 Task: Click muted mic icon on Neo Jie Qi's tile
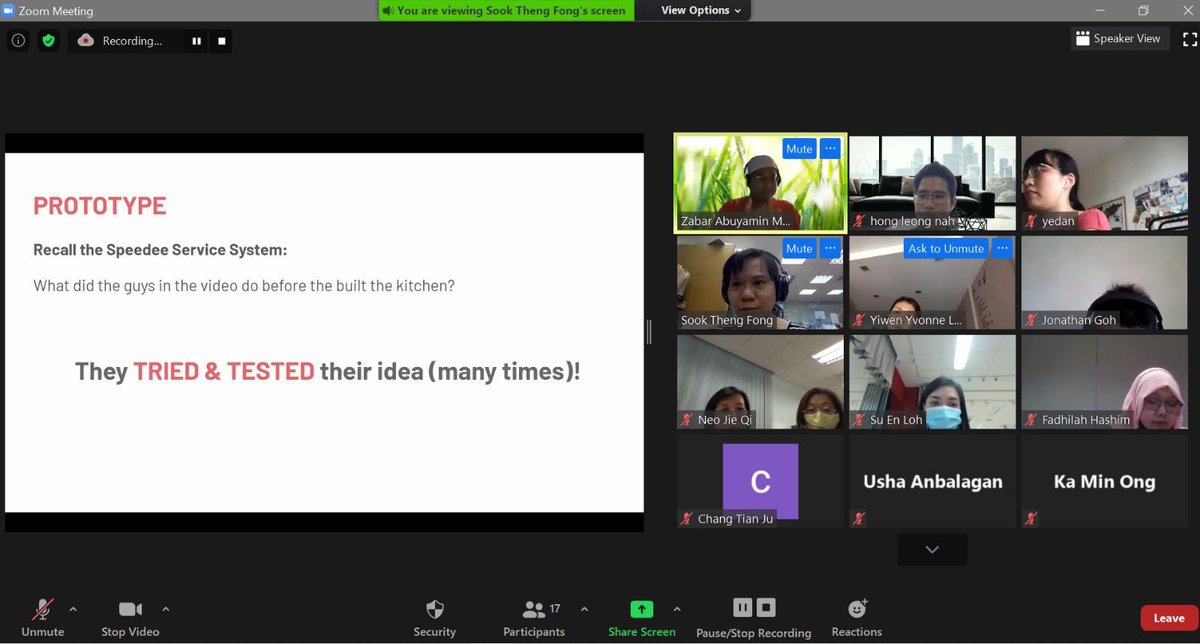(x=688, y=420)
